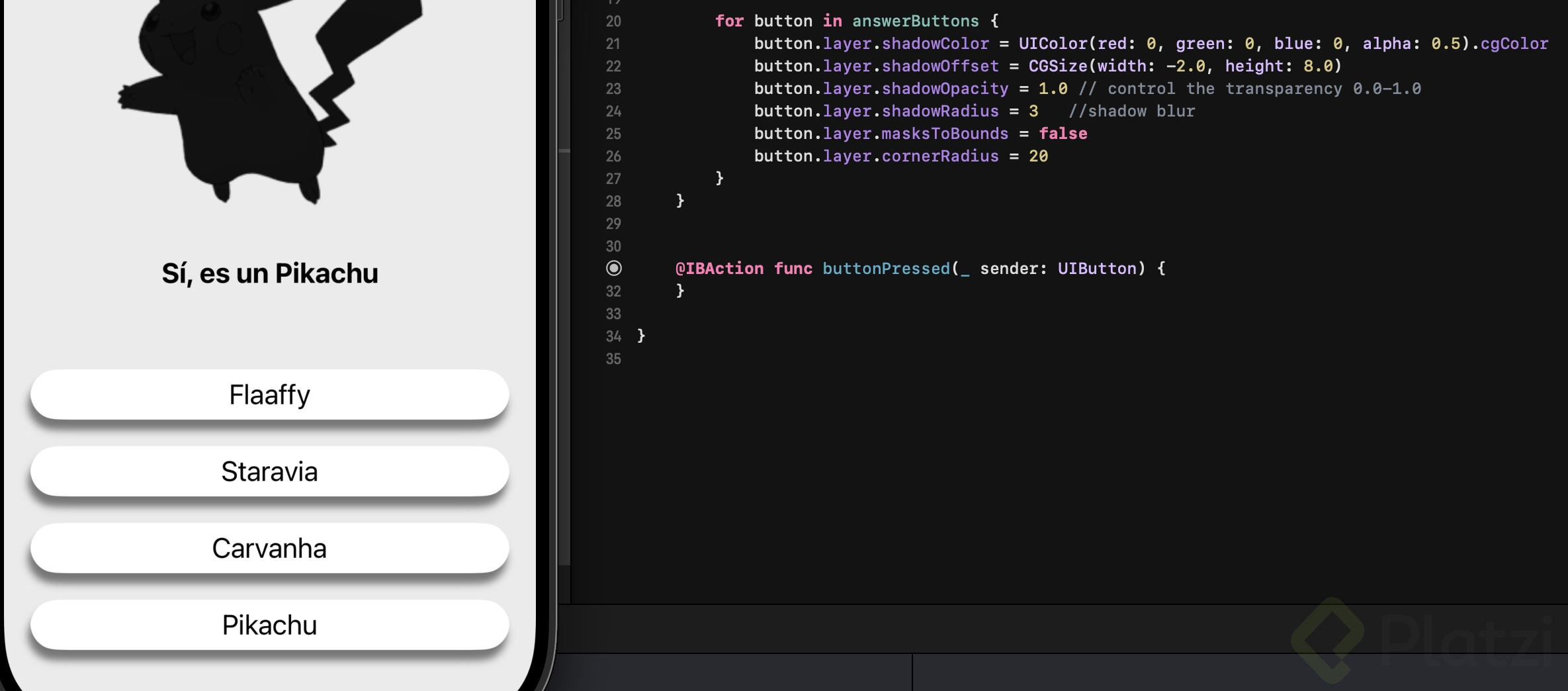This screenshot has width=1568, height=691.
Task: Click the answerButtons identifier in the for loop
Action: [916, 21]
